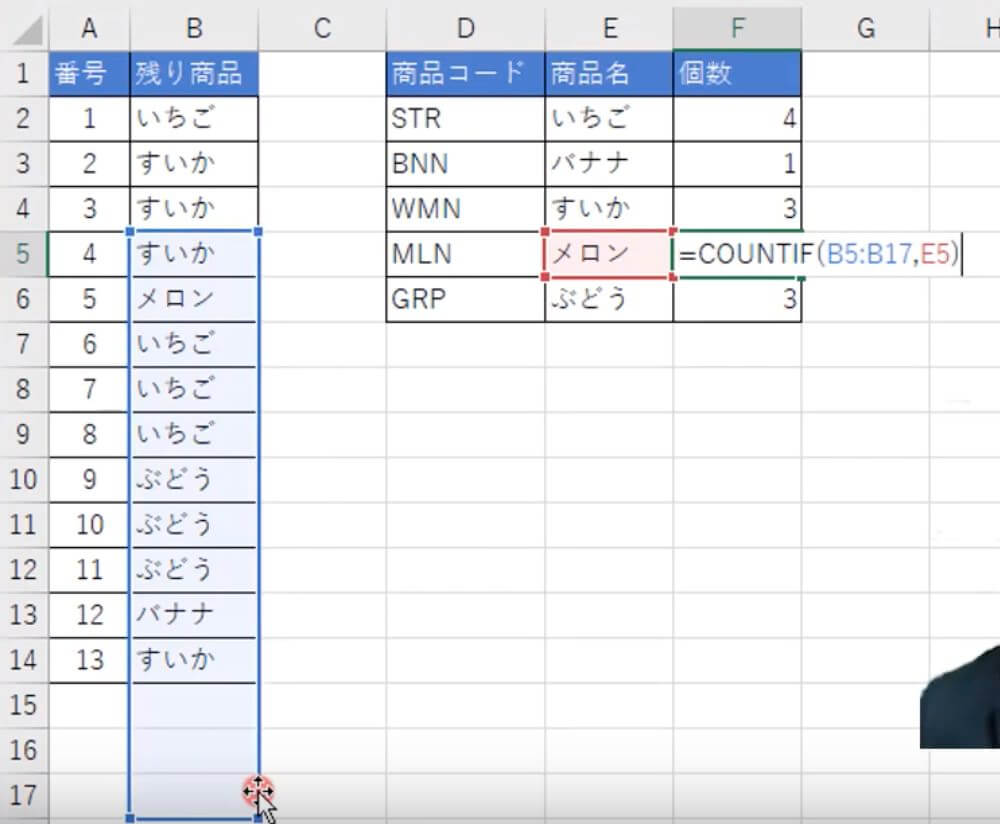Viewport: 1000px width, 824px height.
Task: Select row 17 header
Action: tap(24, 796)
